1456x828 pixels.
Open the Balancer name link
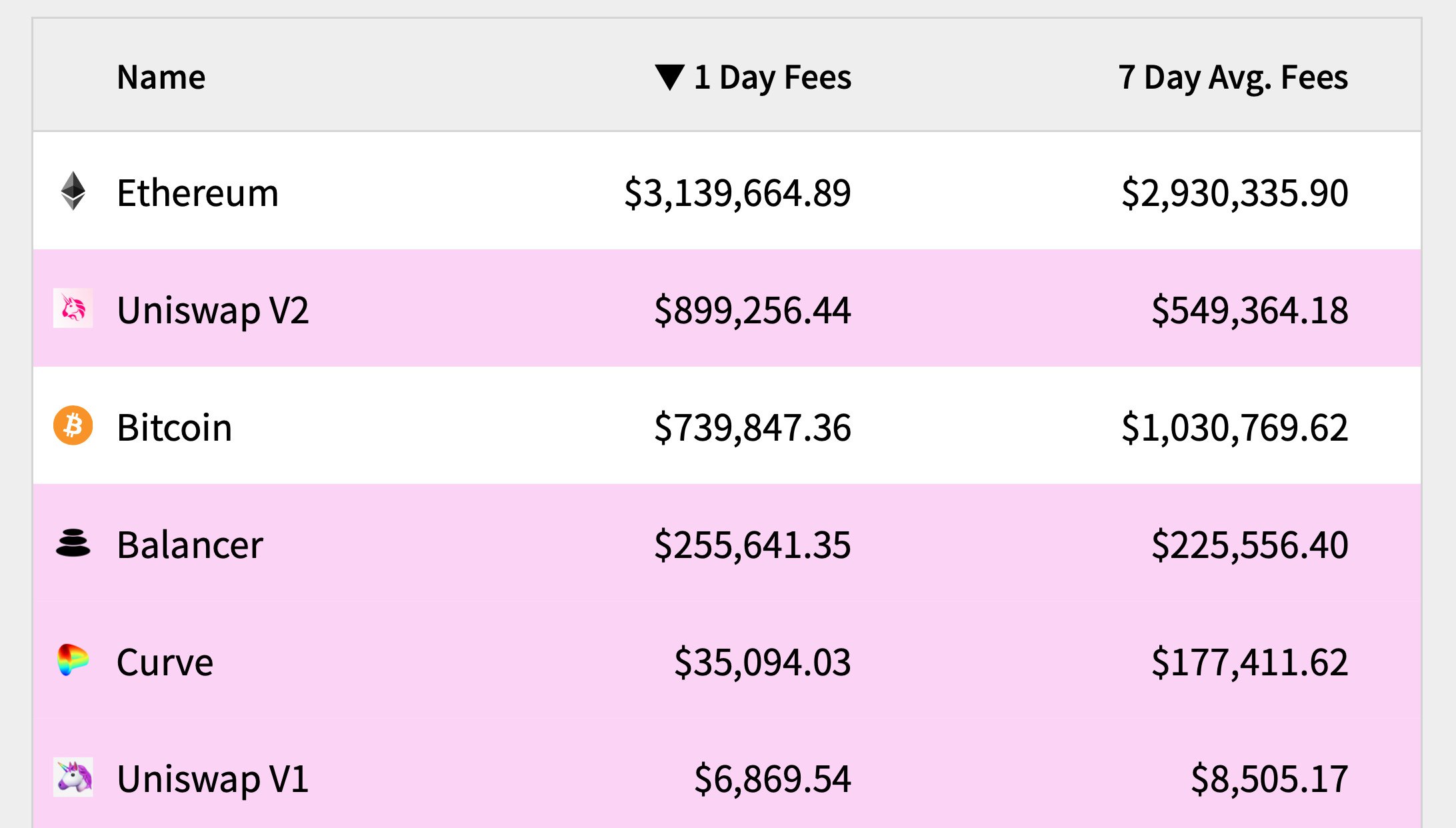tap(190, 545)
